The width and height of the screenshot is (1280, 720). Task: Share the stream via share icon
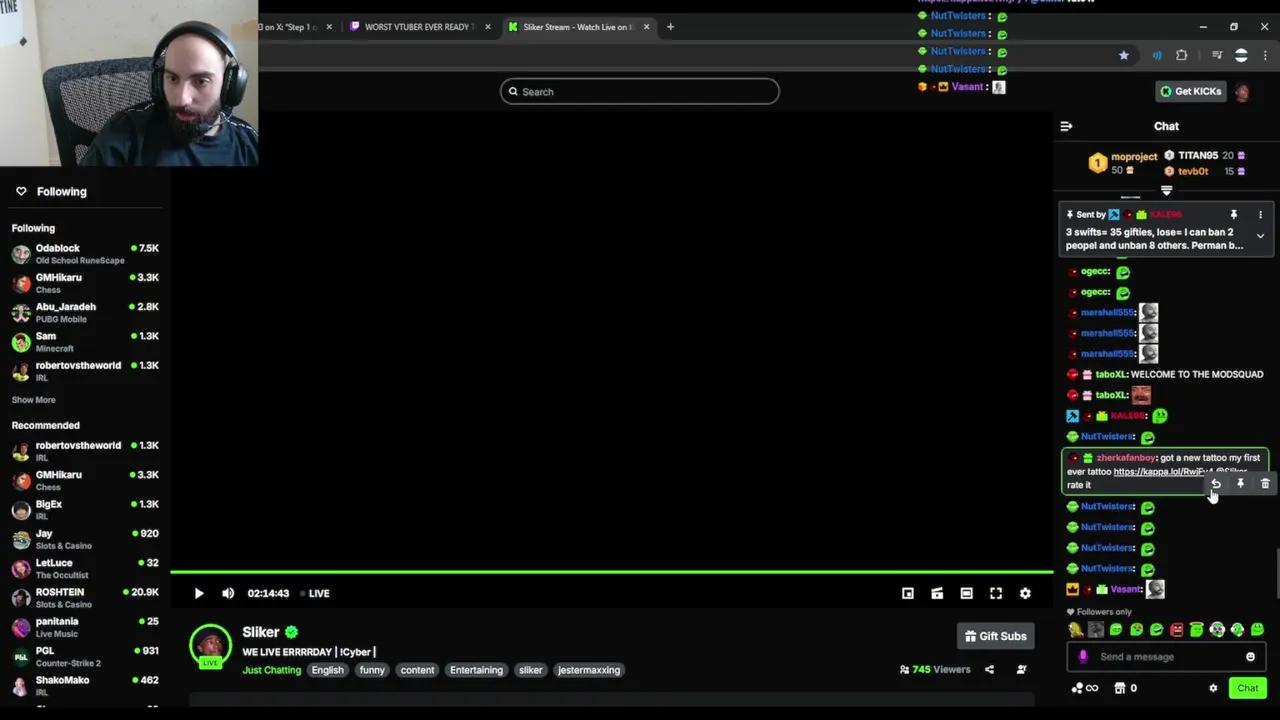(x=989, y=670)
